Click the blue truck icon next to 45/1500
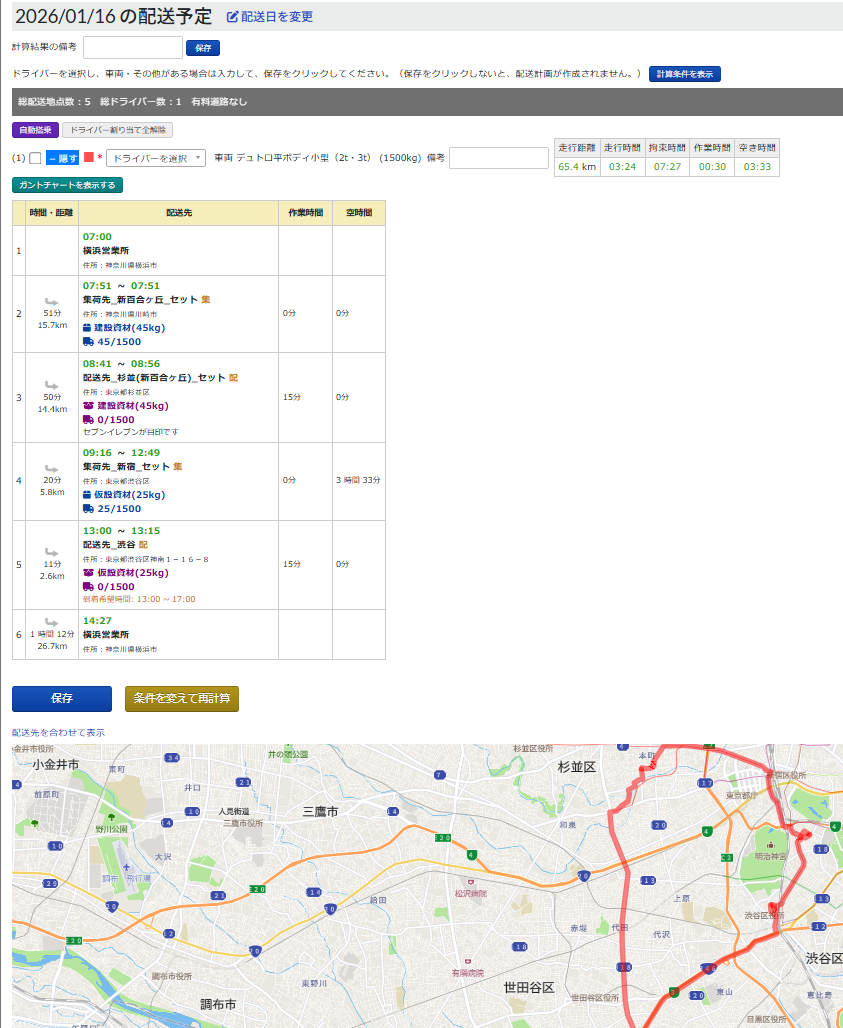 87,342
